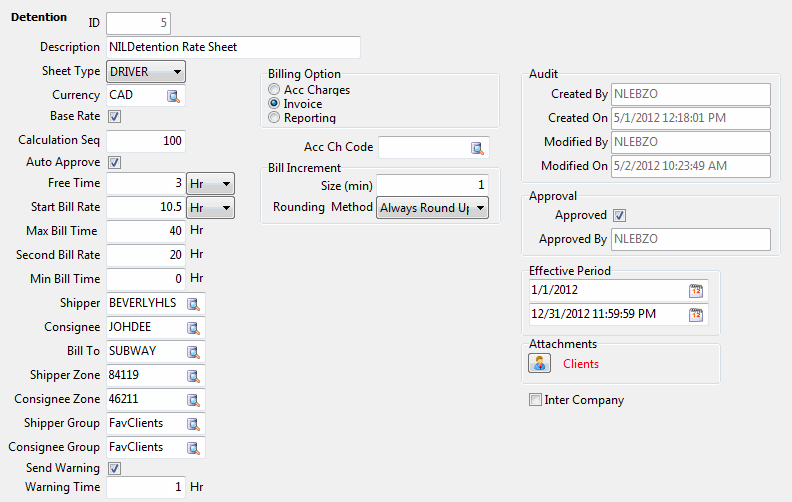Image resolution: width=792 pixels, height=502 pixels.
Task: Select the Reporting billing option
Action: pyautogui.click(x=274, y=118)
